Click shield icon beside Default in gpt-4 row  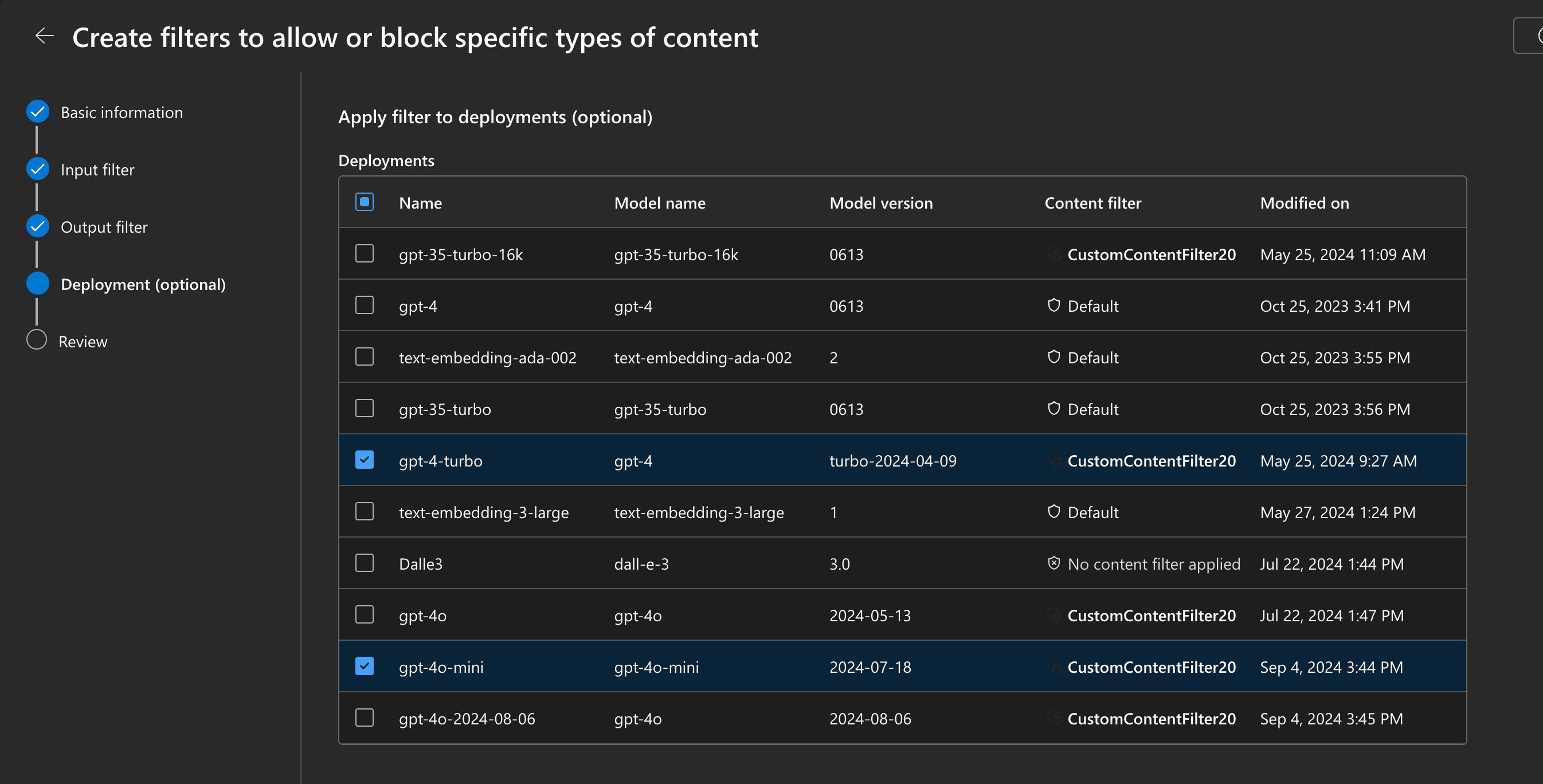(x=1054, y=305)
